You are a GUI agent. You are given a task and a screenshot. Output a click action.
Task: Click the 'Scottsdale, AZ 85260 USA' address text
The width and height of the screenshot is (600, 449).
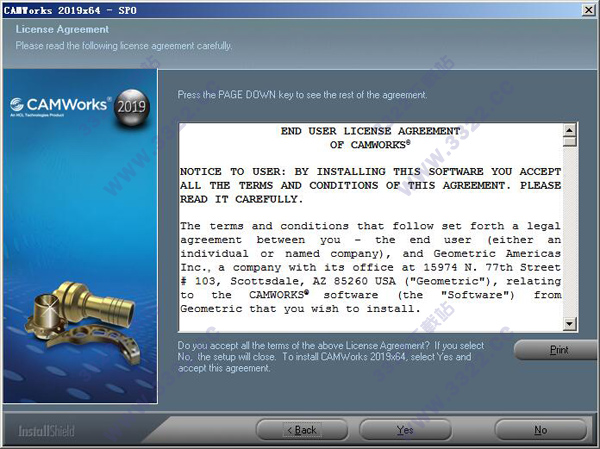[x=313, y=281]
